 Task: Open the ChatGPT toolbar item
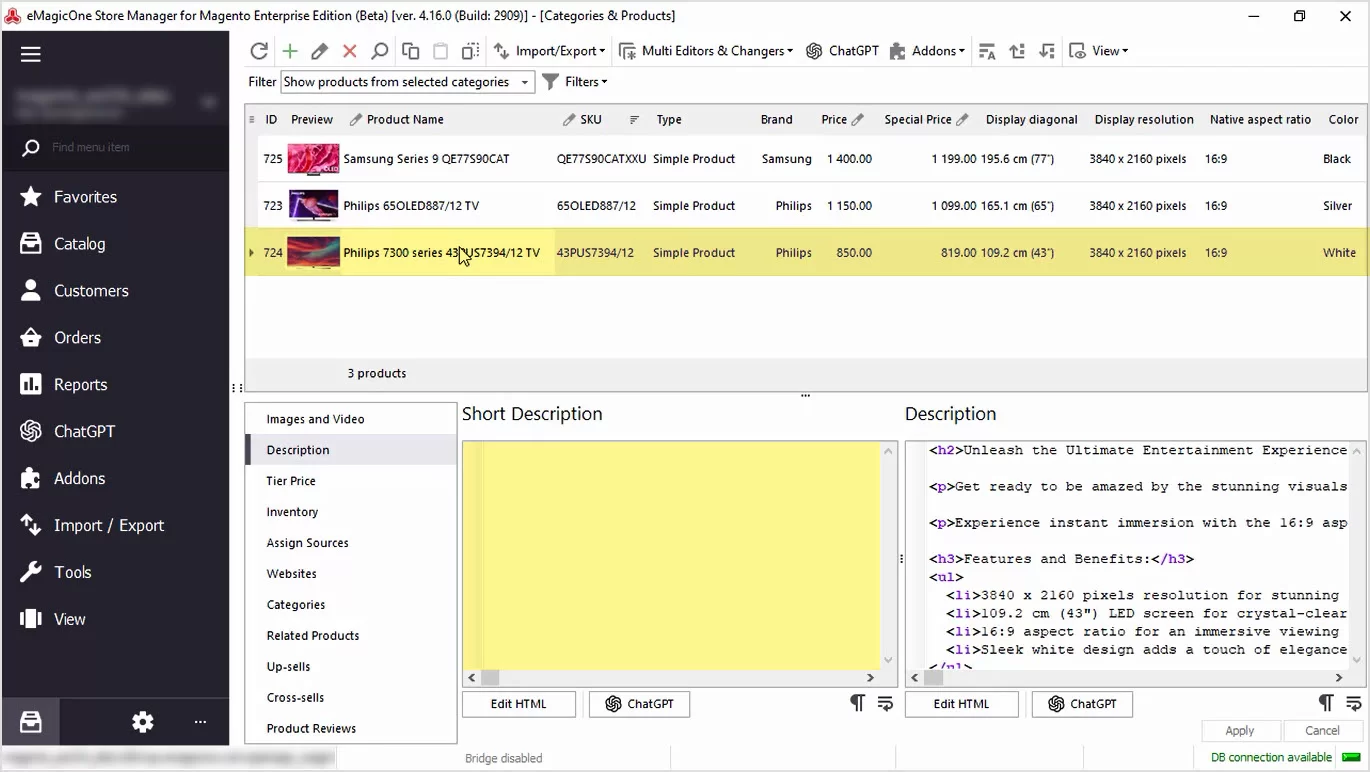(x=842, y=51)
